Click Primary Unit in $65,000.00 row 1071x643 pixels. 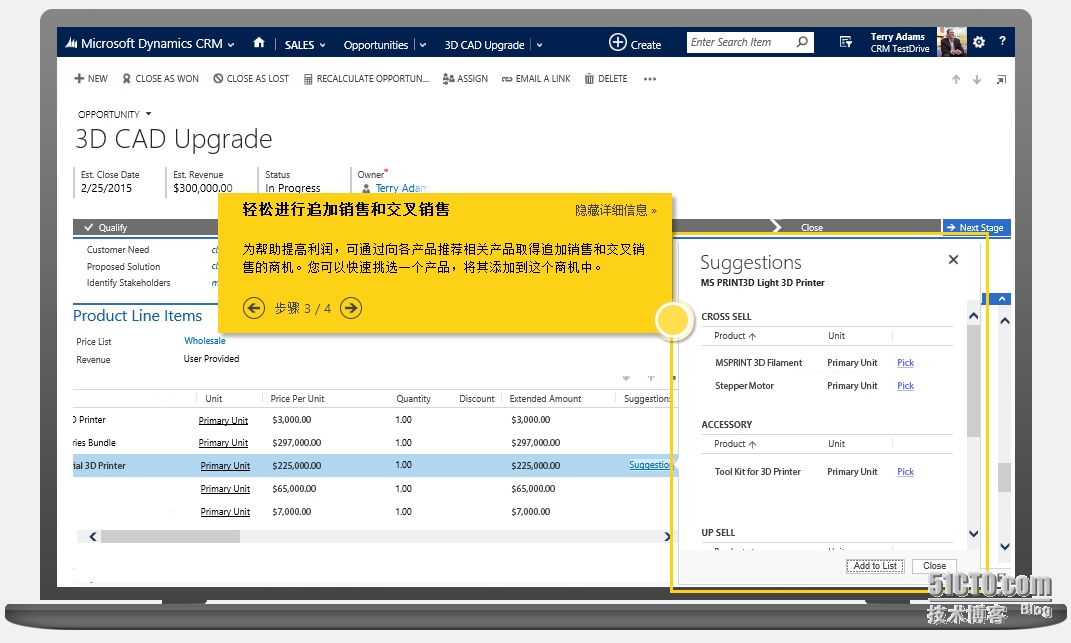click(x=225, y=489)
